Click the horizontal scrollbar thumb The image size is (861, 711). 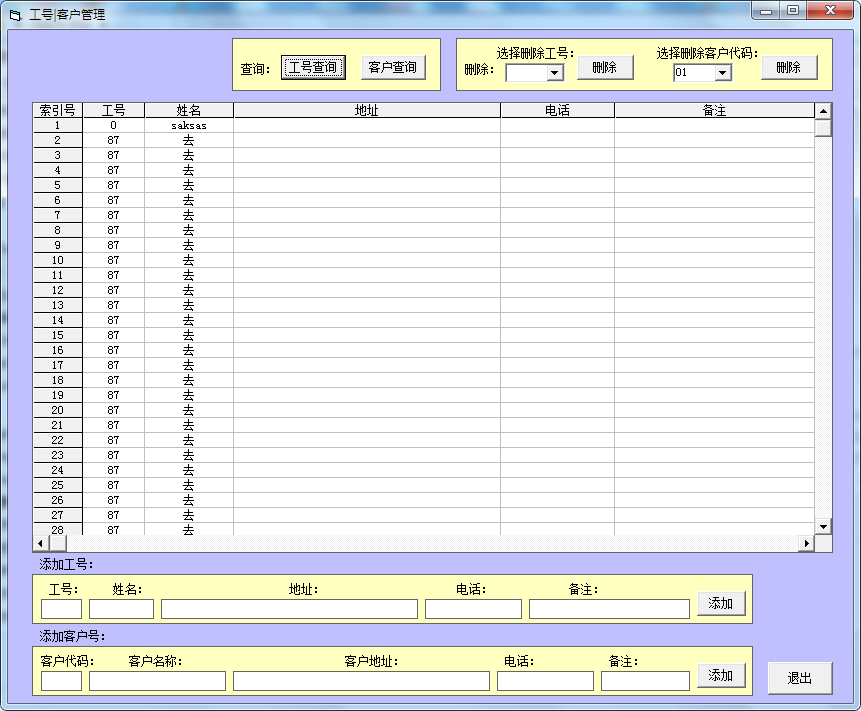(x=58, y=544)
